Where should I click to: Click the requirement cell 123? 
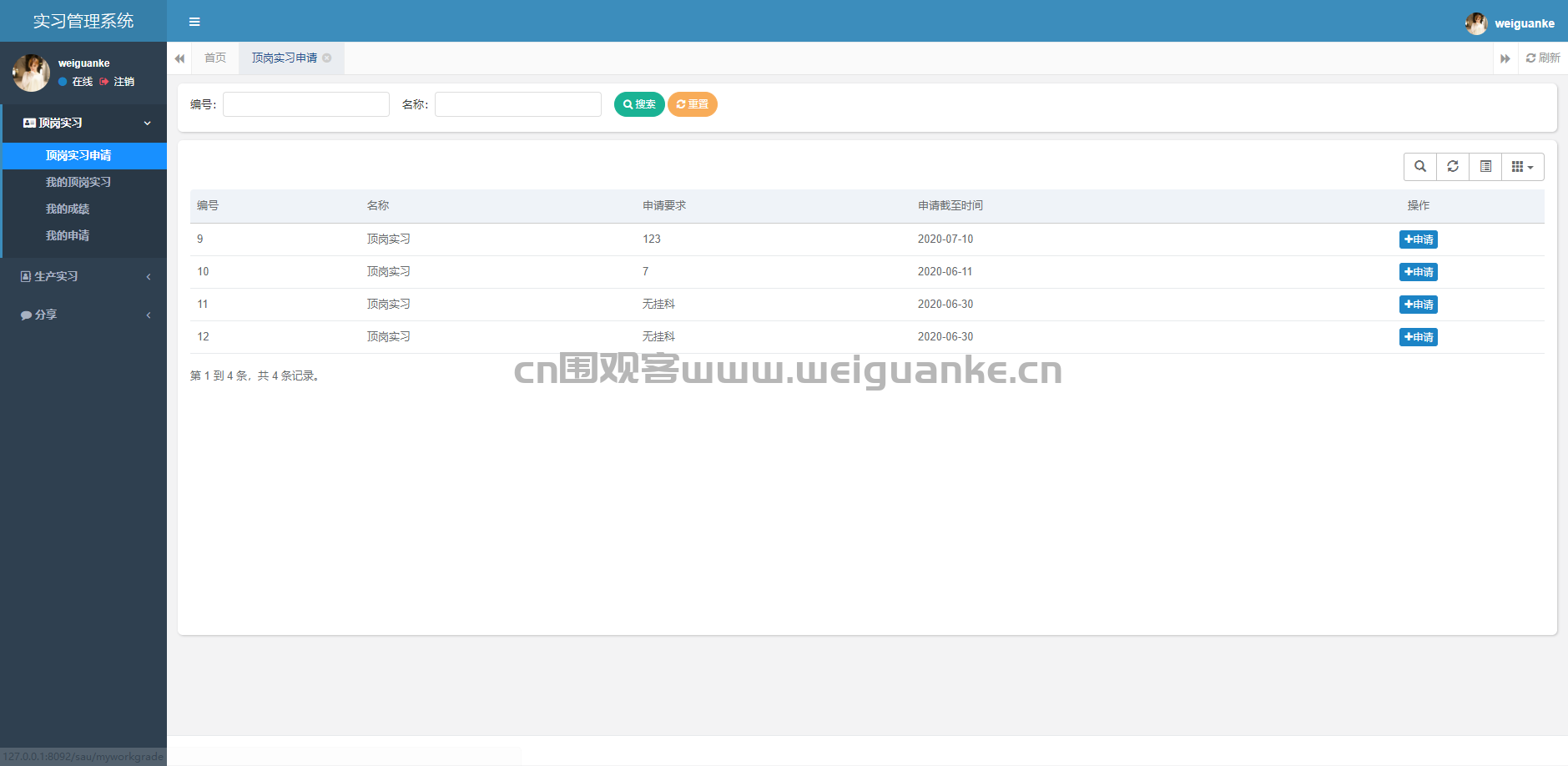point(652,239)
